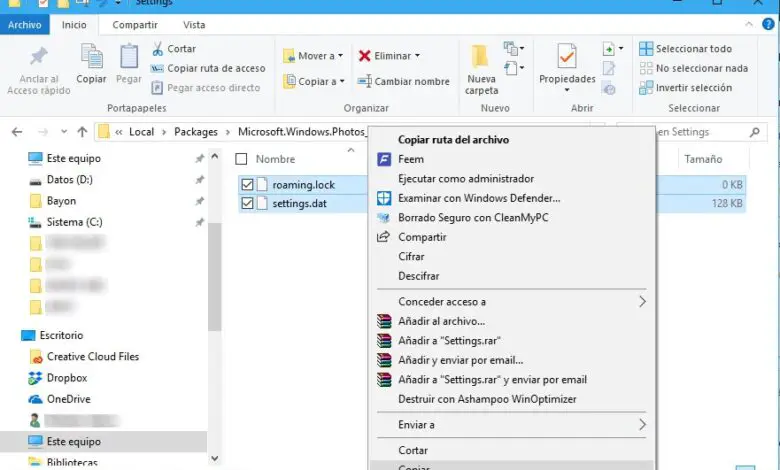The height and width of the screenshot is (470, 780).
Task: Click the search magnifier icon
Action: pos(755,132)
